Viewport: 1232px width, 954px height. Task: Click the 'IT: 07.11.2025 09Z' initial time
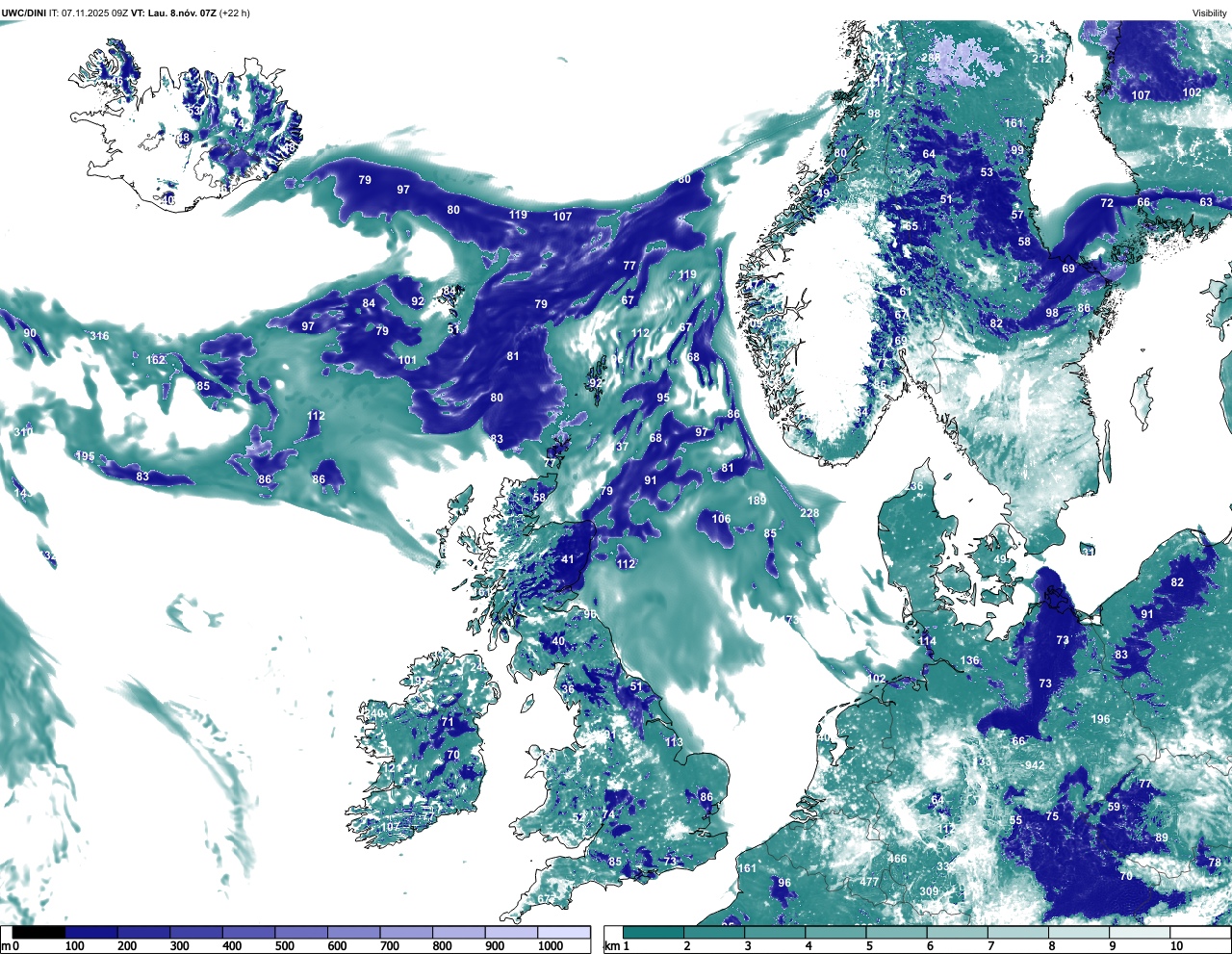click(90, 13)
